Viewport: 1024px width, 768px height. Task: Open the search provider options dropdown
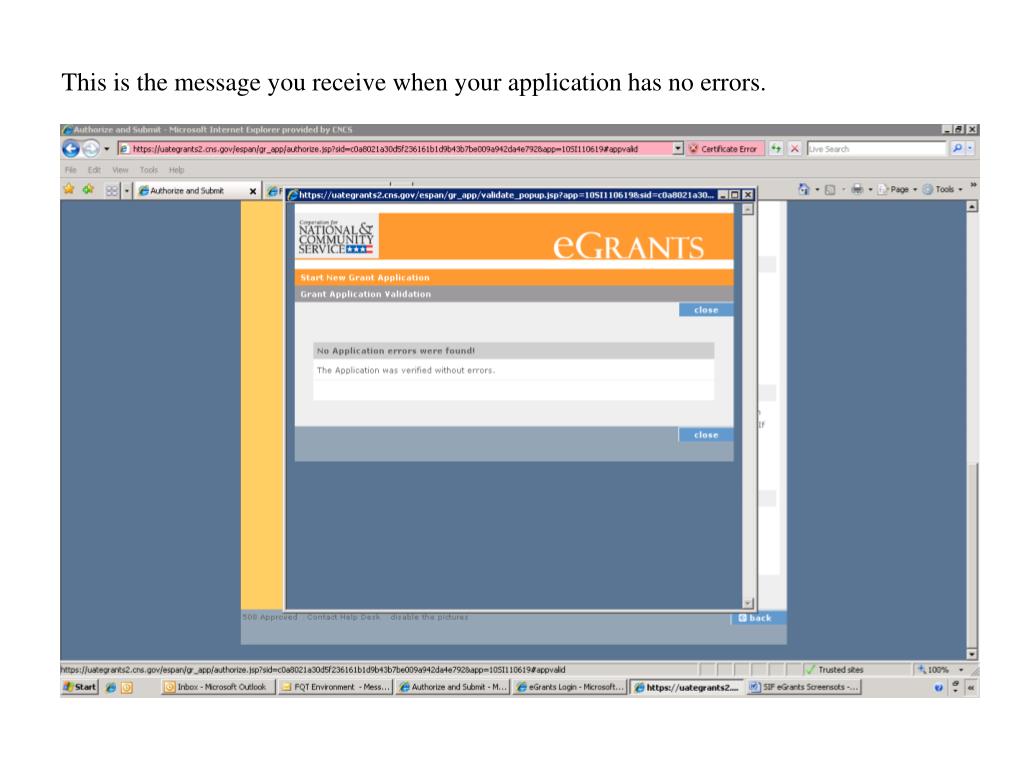(970, 149)
